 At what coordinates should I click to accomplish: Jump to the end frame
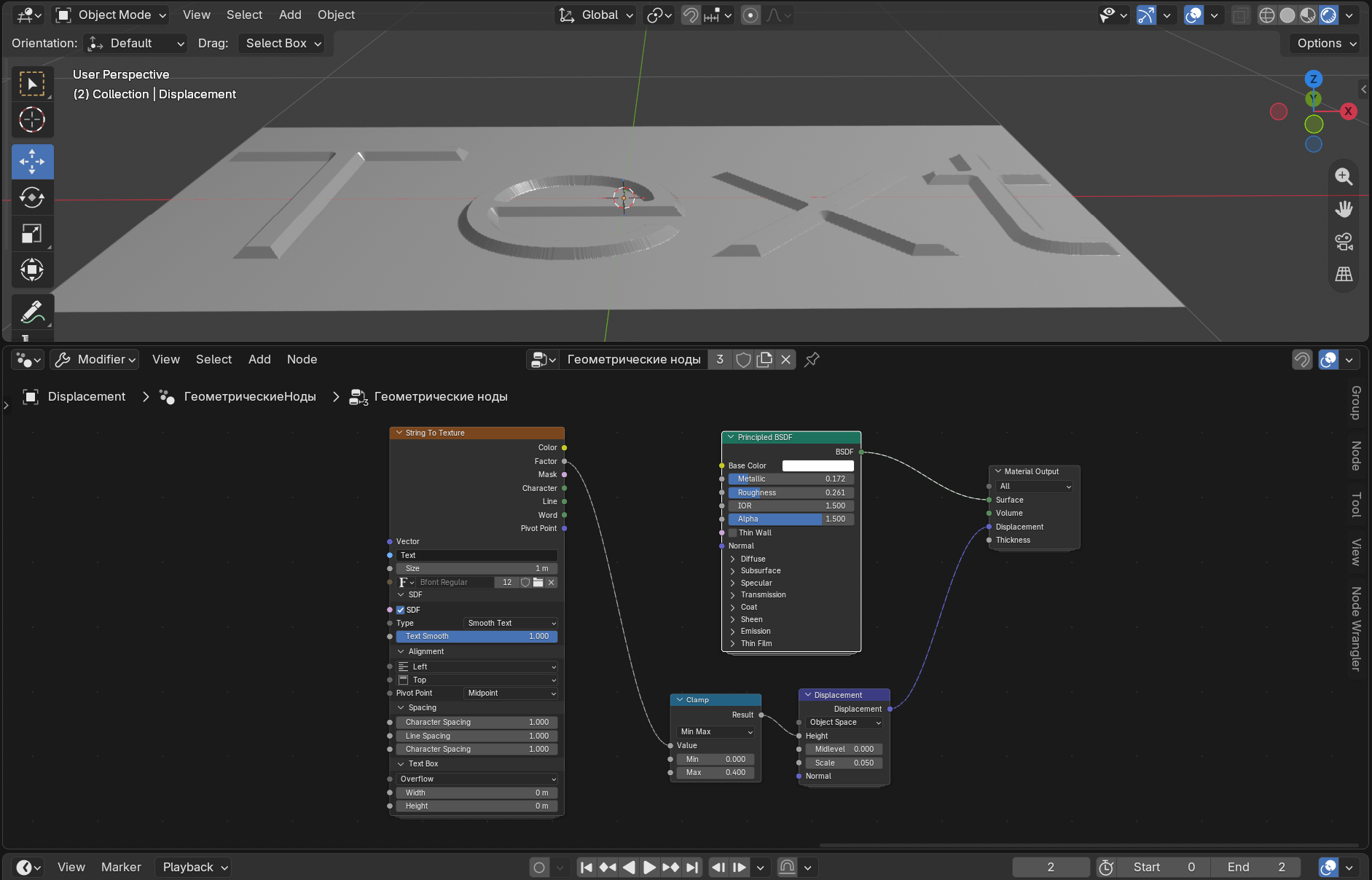(692, 867)
